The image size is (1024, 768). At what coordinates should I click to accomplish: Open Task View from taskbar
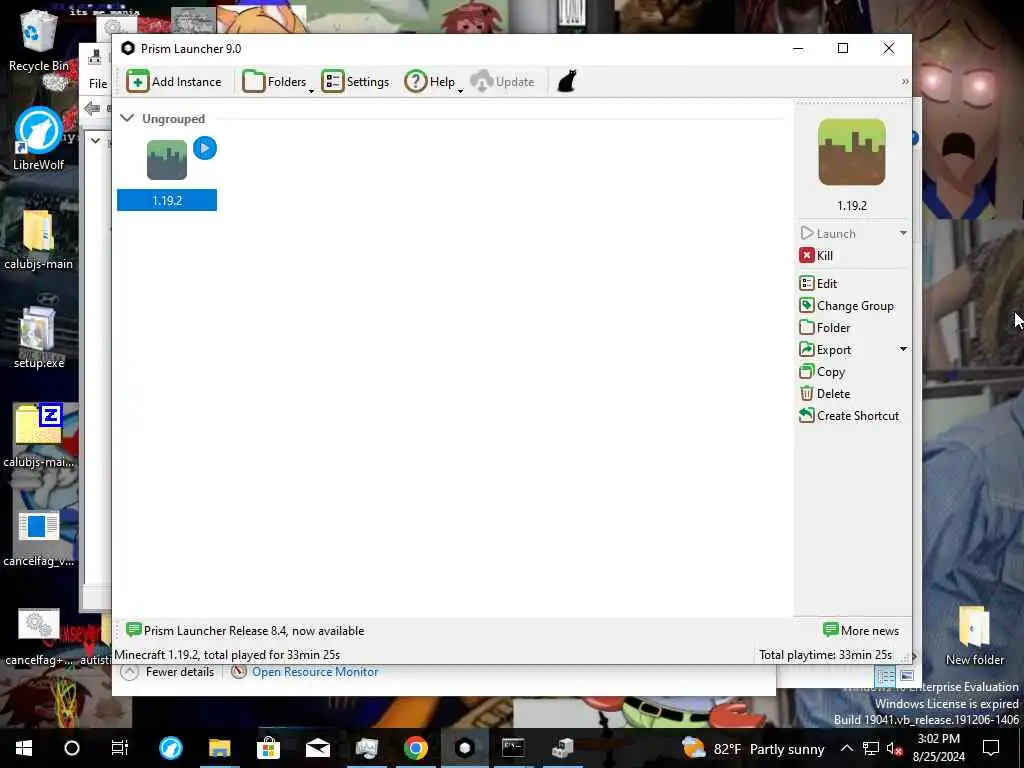(x=120, y=748)
